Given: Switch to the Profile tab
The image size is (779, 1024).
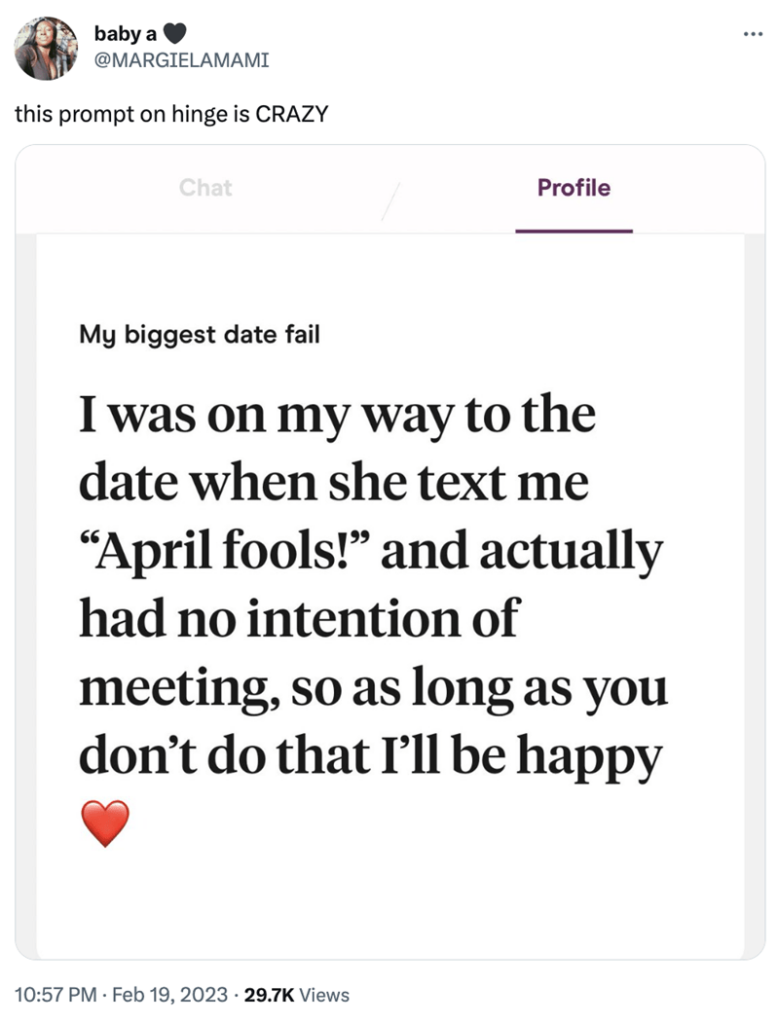Looking at the screenshot, I should tap(573, 188).
